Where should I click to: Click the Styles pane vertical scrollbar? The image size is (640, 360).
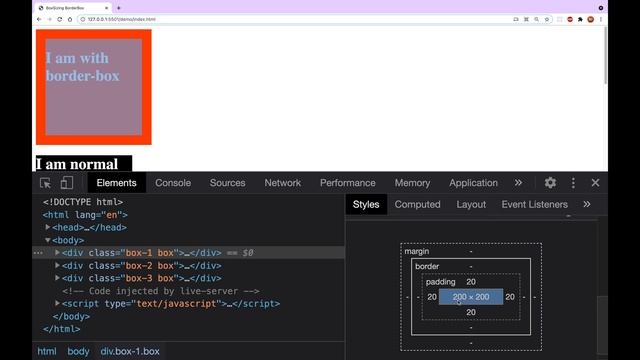[x=602, y=324]
